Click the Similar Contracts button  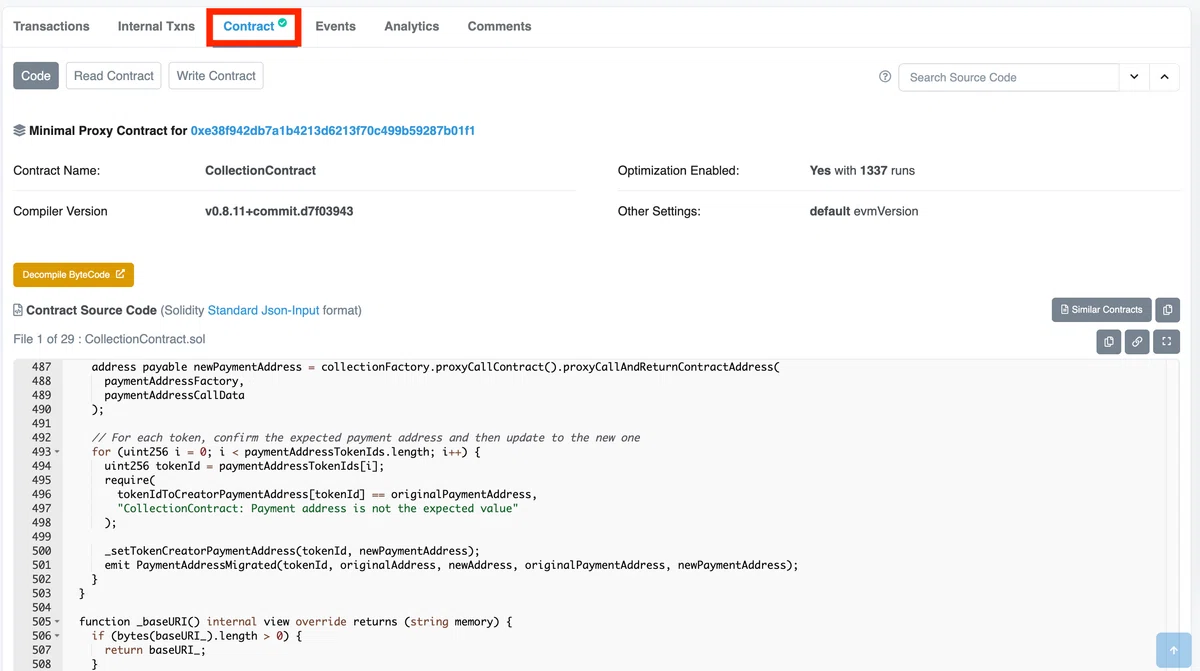(x=1101, y=310)
